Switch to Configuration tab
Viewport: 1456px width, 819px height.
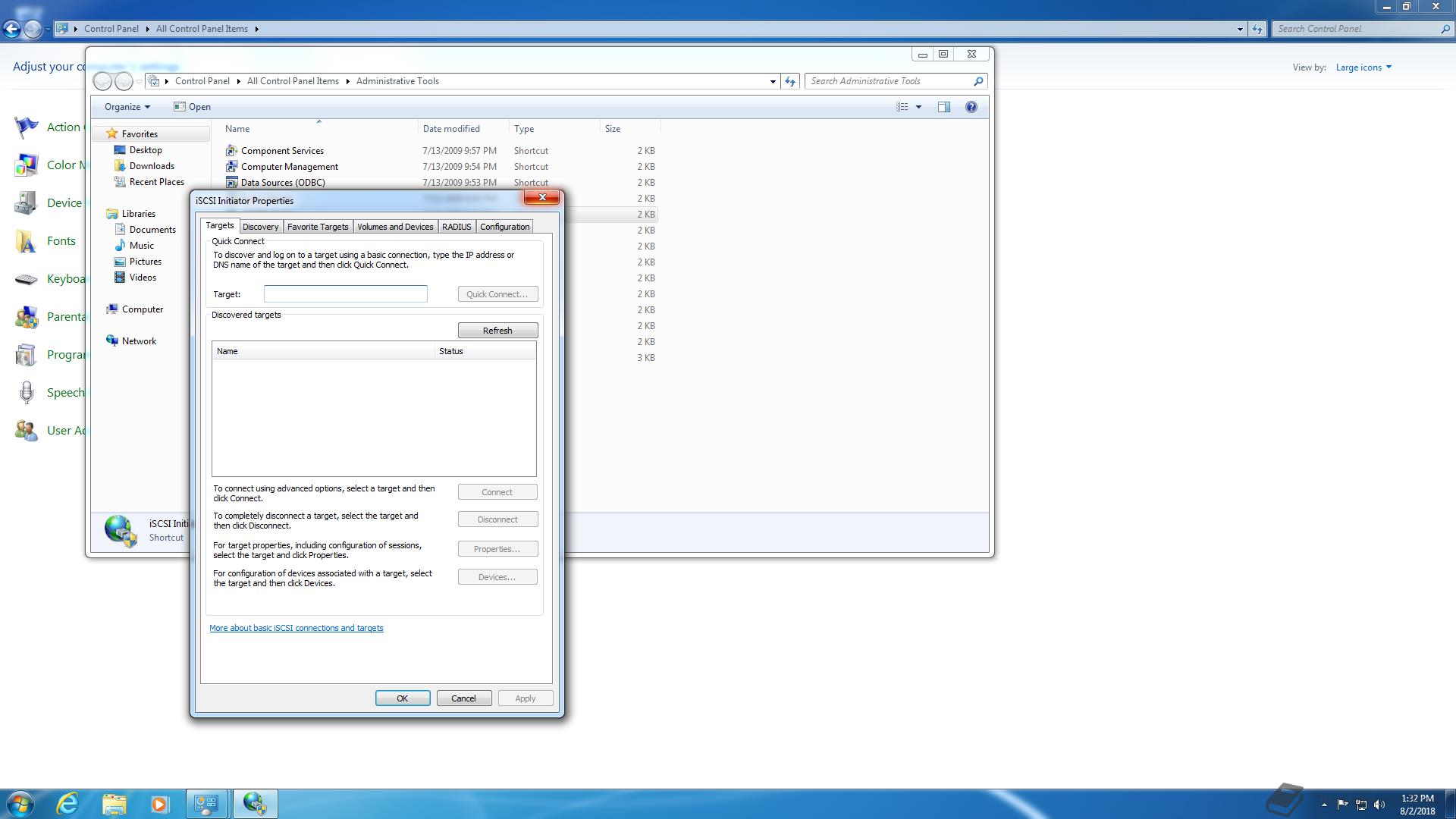(504, 227)
